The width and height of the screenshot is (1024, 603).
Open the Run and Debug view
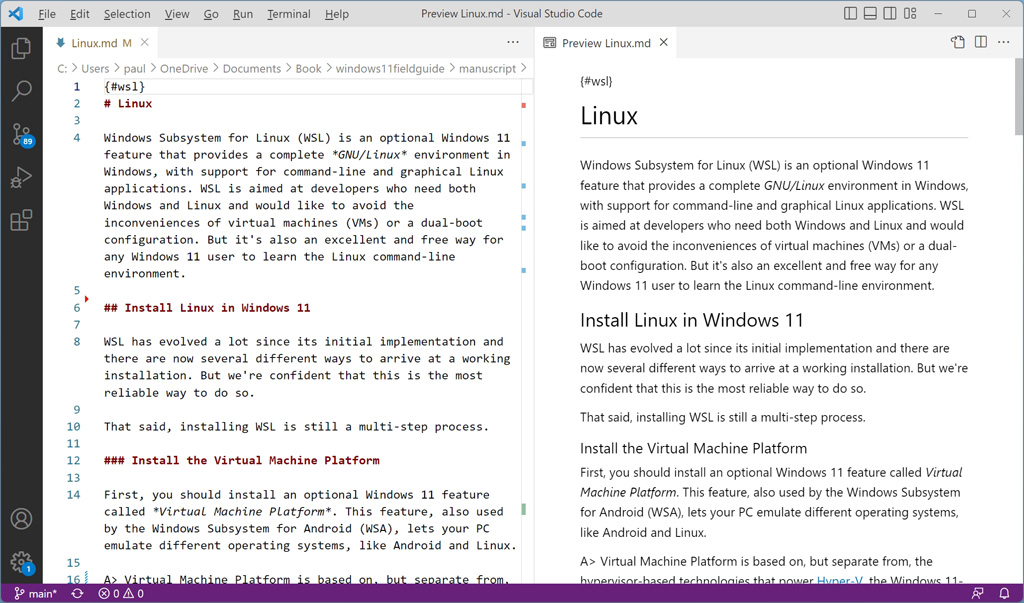[21, 178]
